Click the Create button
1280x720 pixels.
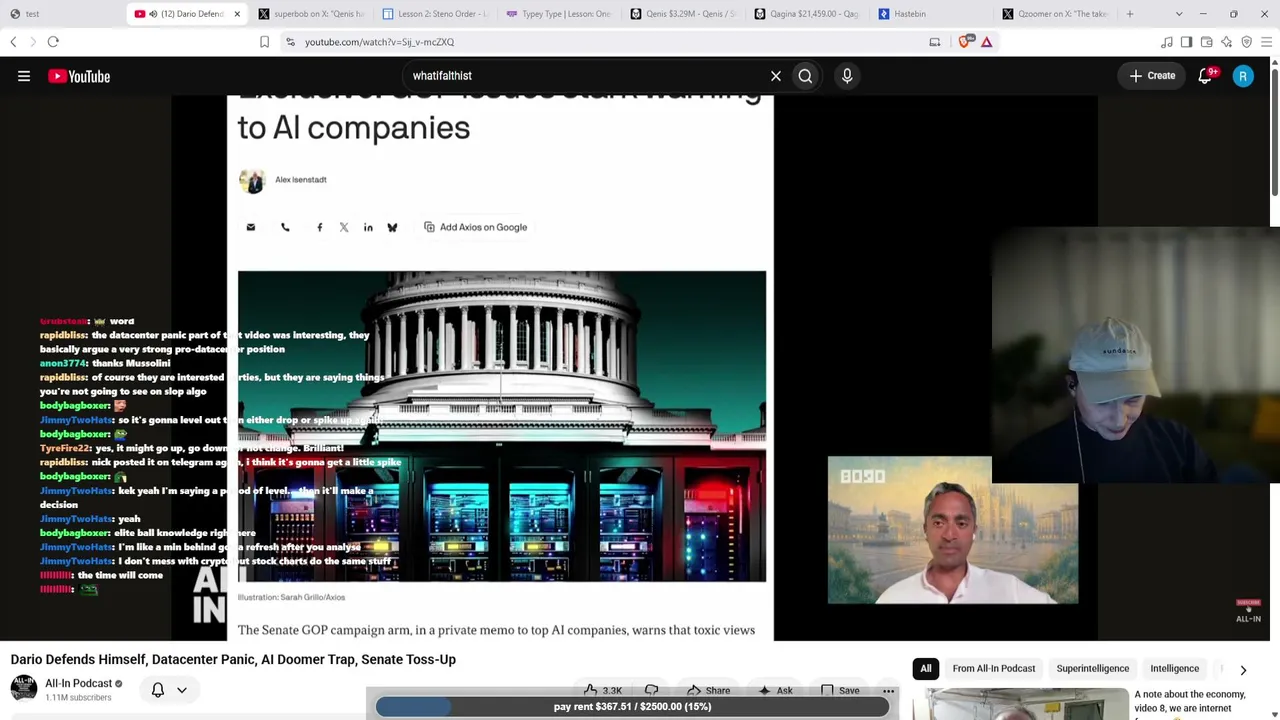1153,76
